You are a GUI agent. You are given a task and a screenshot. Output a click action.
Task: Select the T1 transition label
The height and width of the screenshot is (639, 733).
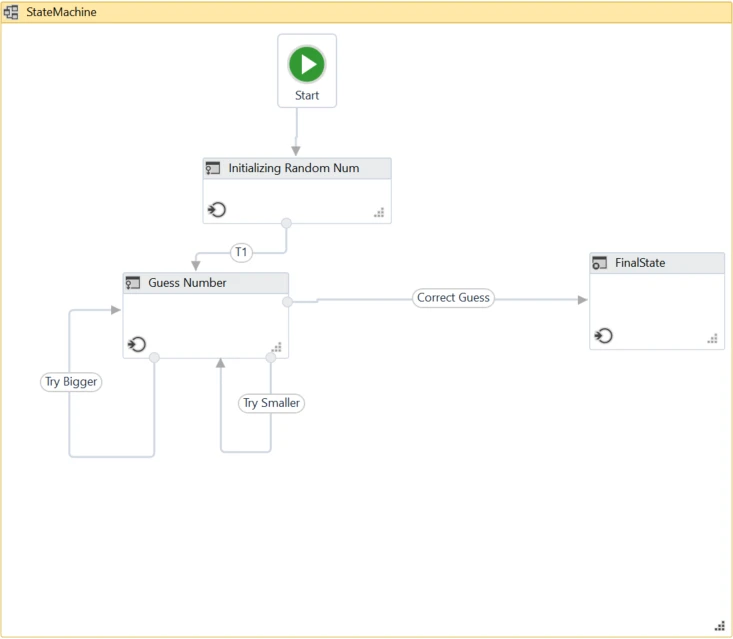(241, 252)
